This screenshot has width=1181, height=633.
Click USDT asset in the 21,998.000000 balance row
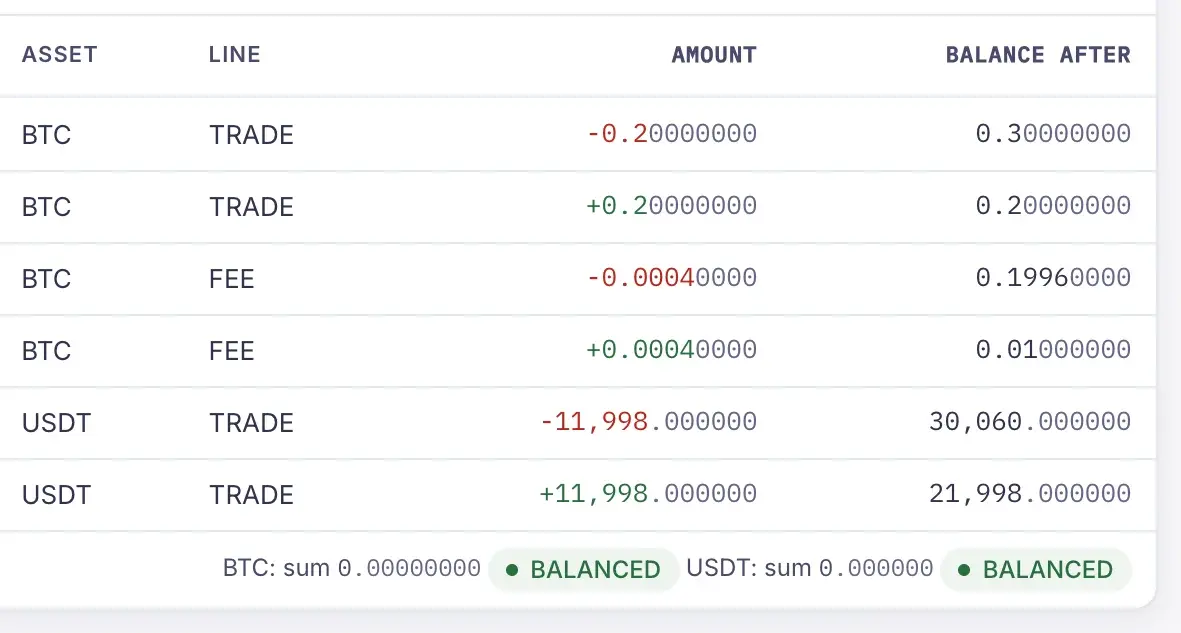(x=56, y=495)
